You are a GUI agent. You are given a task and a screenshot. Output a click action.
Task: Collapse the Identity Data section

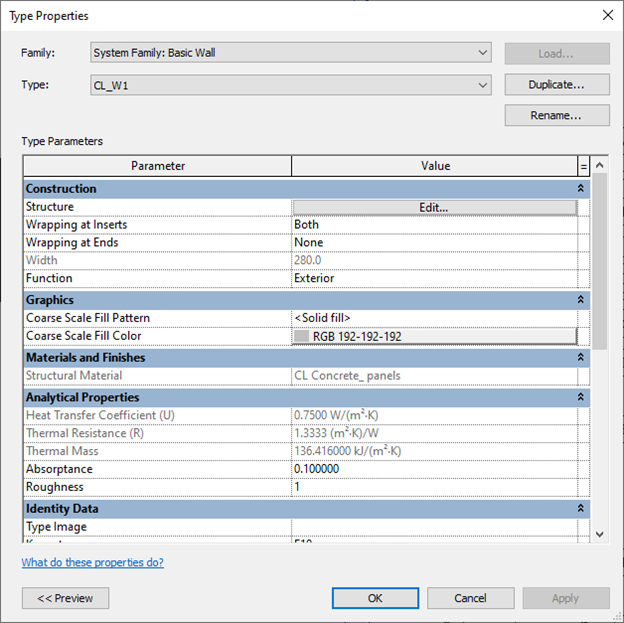582,508
